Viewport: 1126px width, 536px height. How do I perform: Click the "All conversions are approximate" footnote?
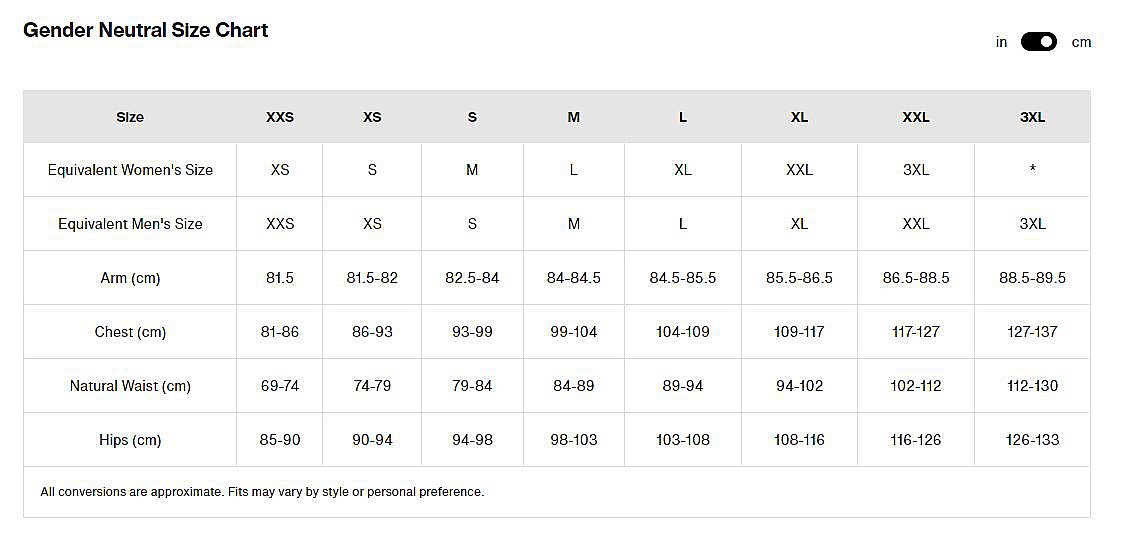pos(262,492)
